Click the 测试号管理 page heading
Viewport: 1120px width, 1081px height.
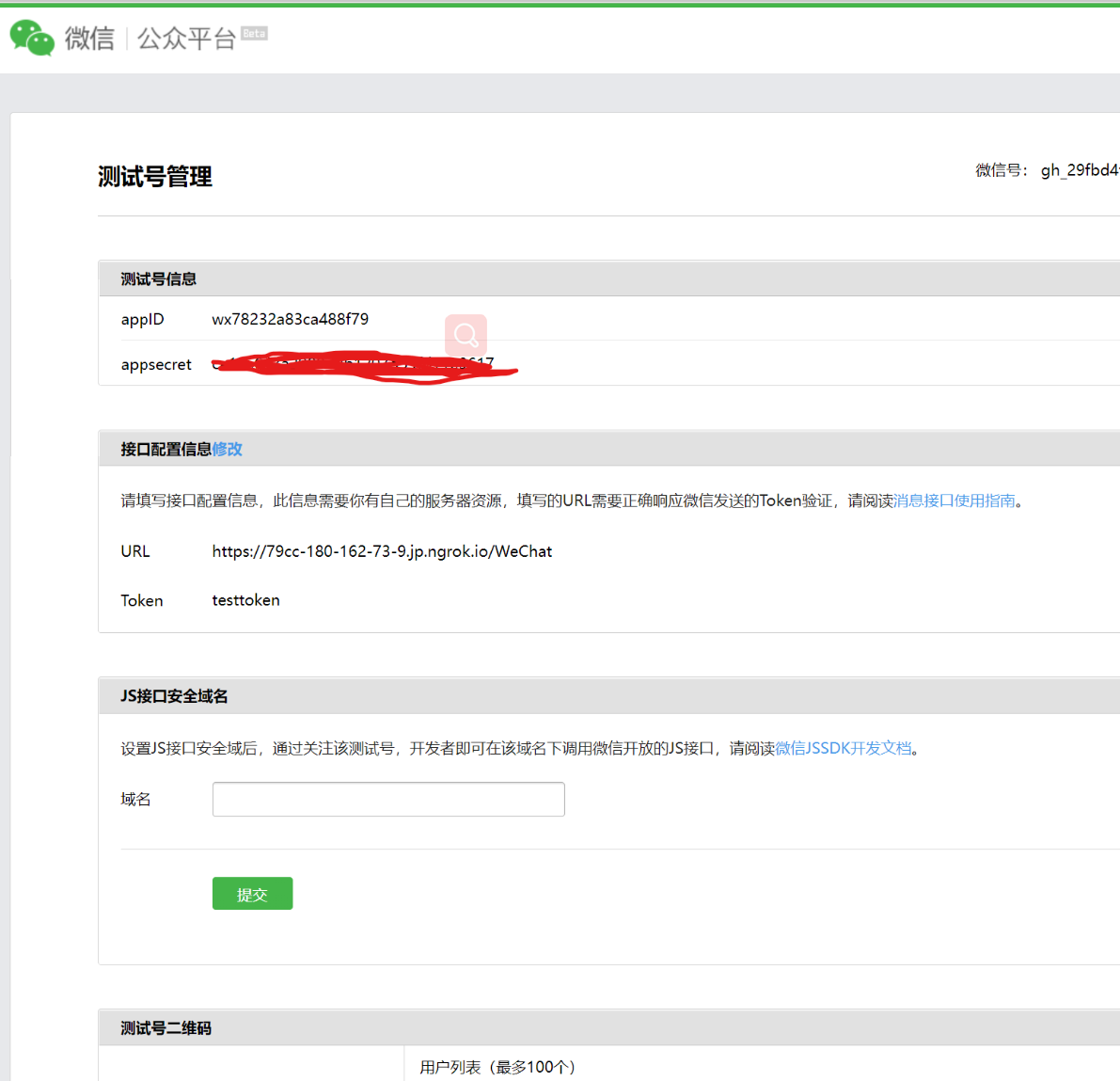click(155, 177)
